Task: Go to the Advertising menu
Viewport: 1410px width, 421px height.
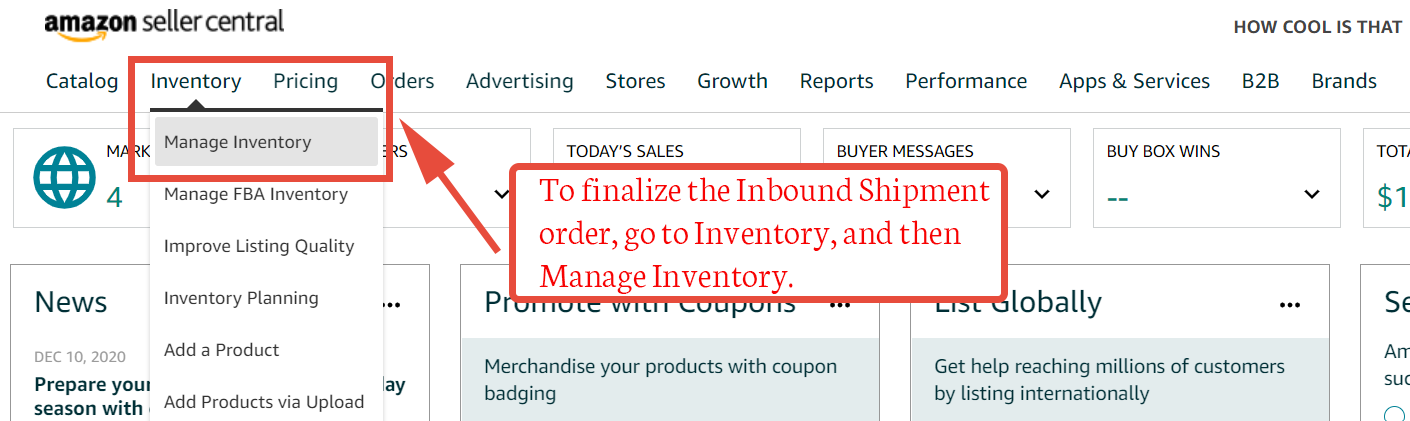Action: tap(520, 81)
